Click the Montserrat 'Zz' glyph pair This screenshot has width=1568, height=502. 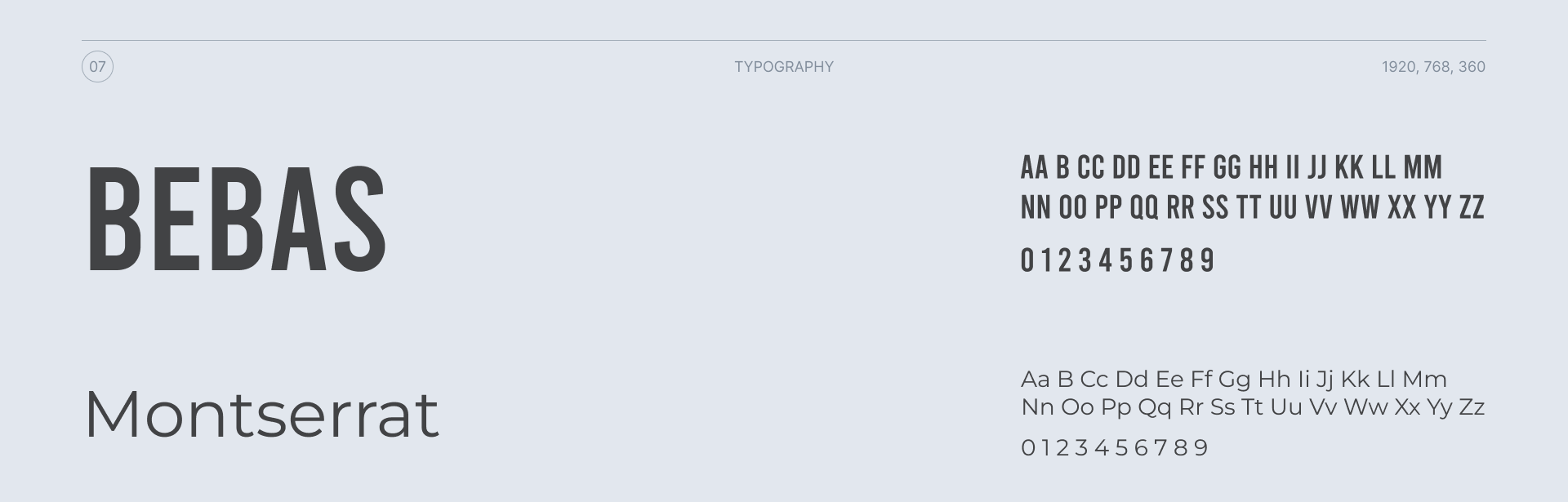[x=1472, y=407]
